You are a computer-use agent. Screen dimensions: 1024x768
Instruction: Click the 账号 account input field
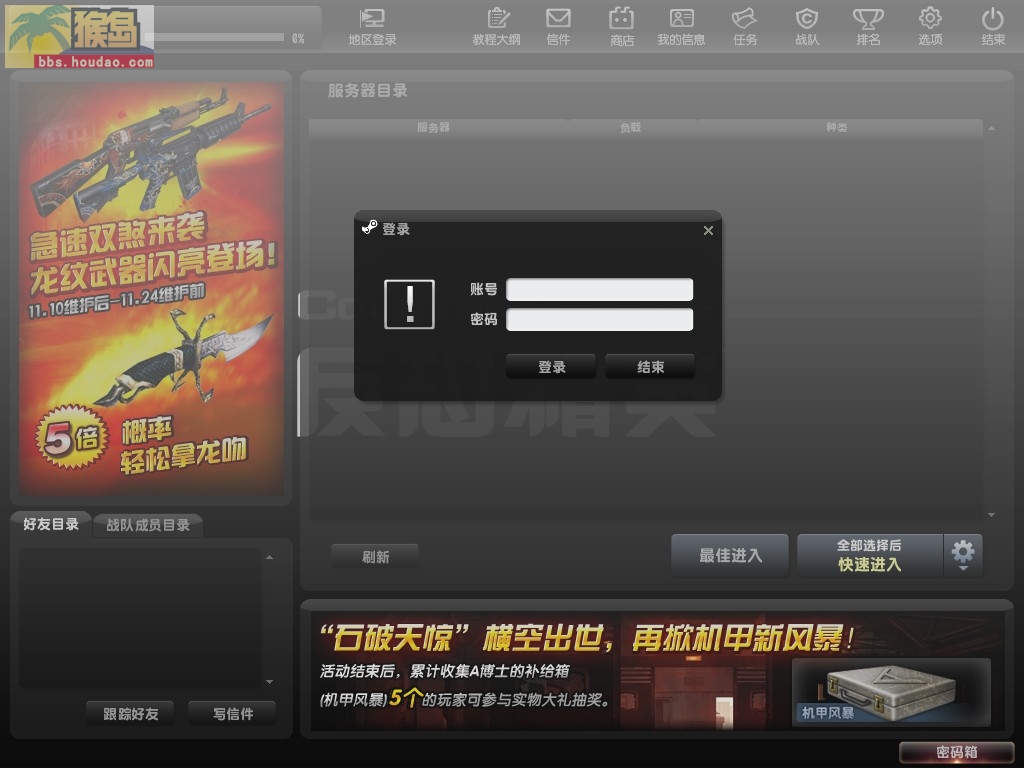pos(600,289)
